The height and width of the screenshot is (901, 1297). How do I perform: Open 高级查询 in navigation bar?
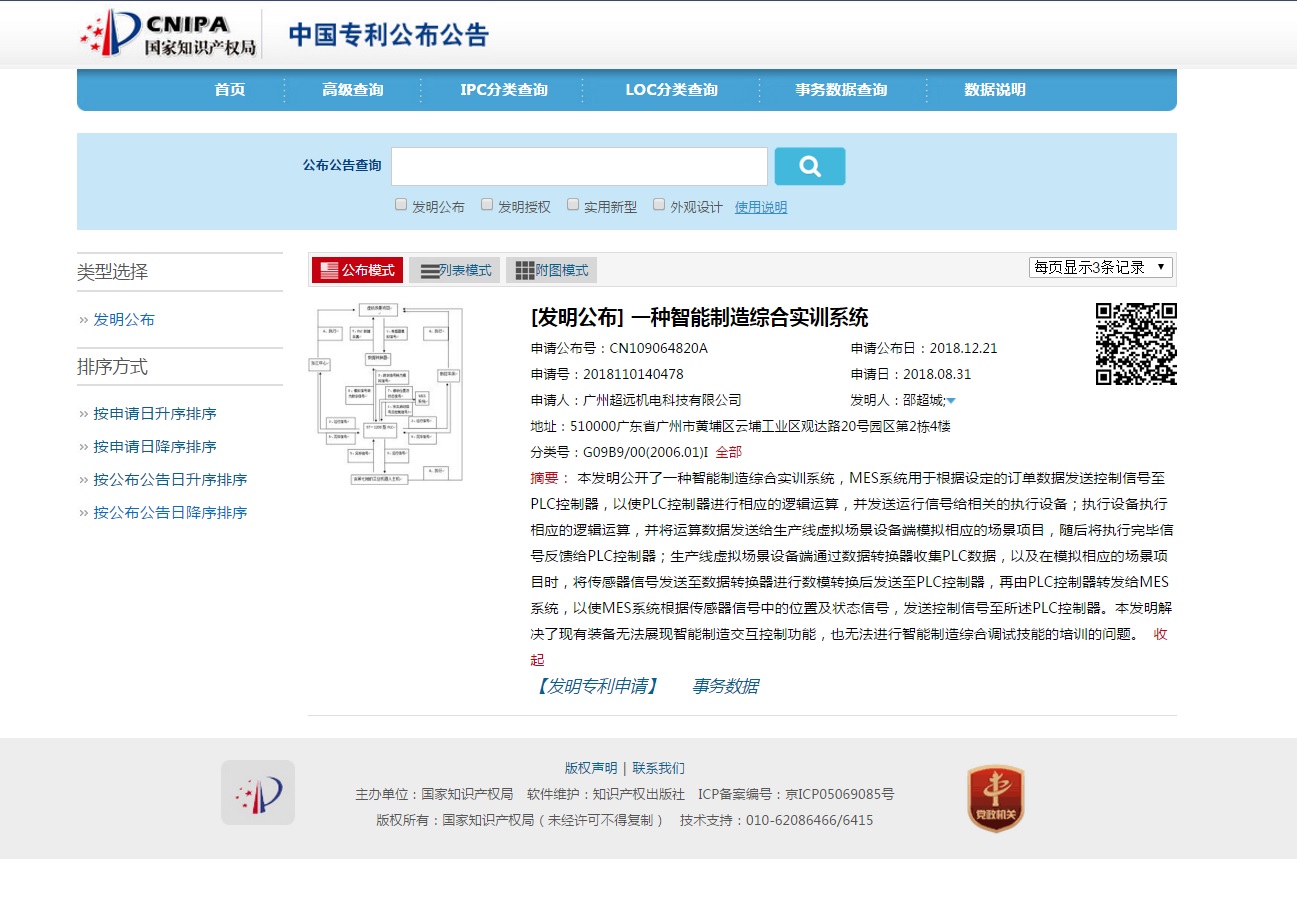point(352,90)
